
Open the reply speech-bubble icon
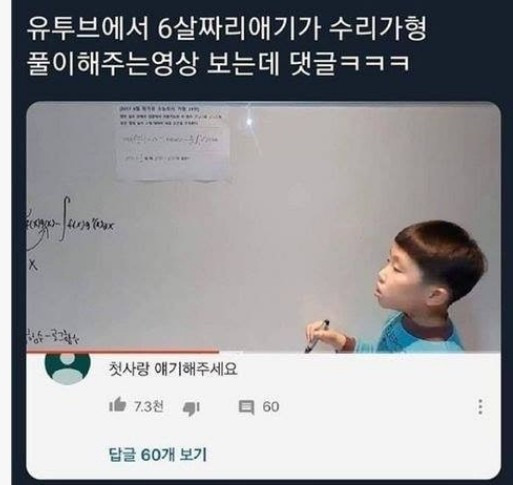tap(247, 407)
